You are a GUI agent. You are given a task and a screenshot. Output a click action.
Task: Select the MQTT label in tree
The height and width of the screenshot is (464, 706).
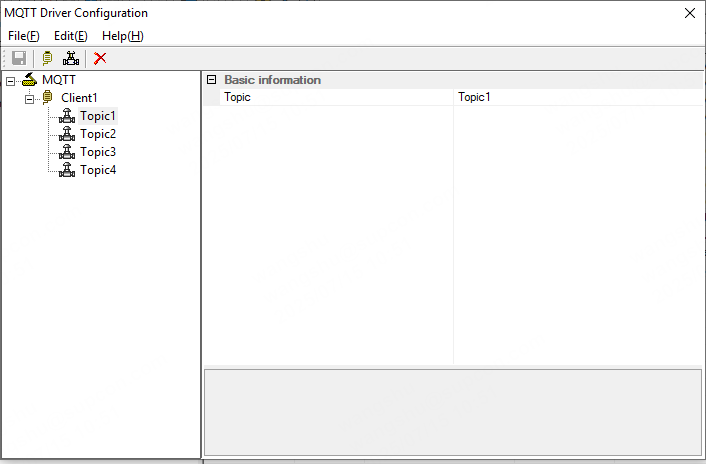(59, 80)
